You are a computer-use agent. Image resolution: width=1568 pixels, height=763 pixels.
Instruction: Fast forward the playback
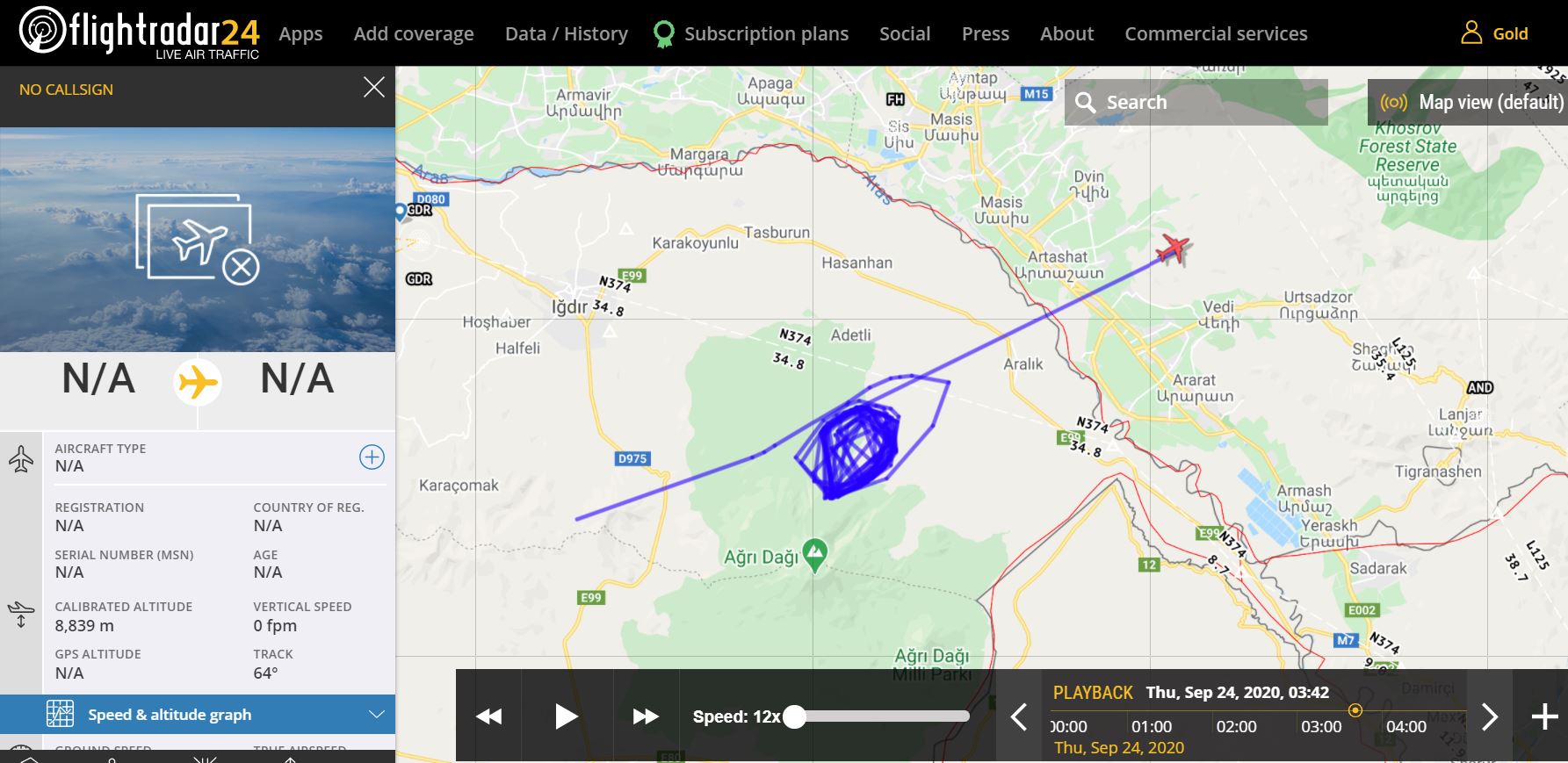646,716
